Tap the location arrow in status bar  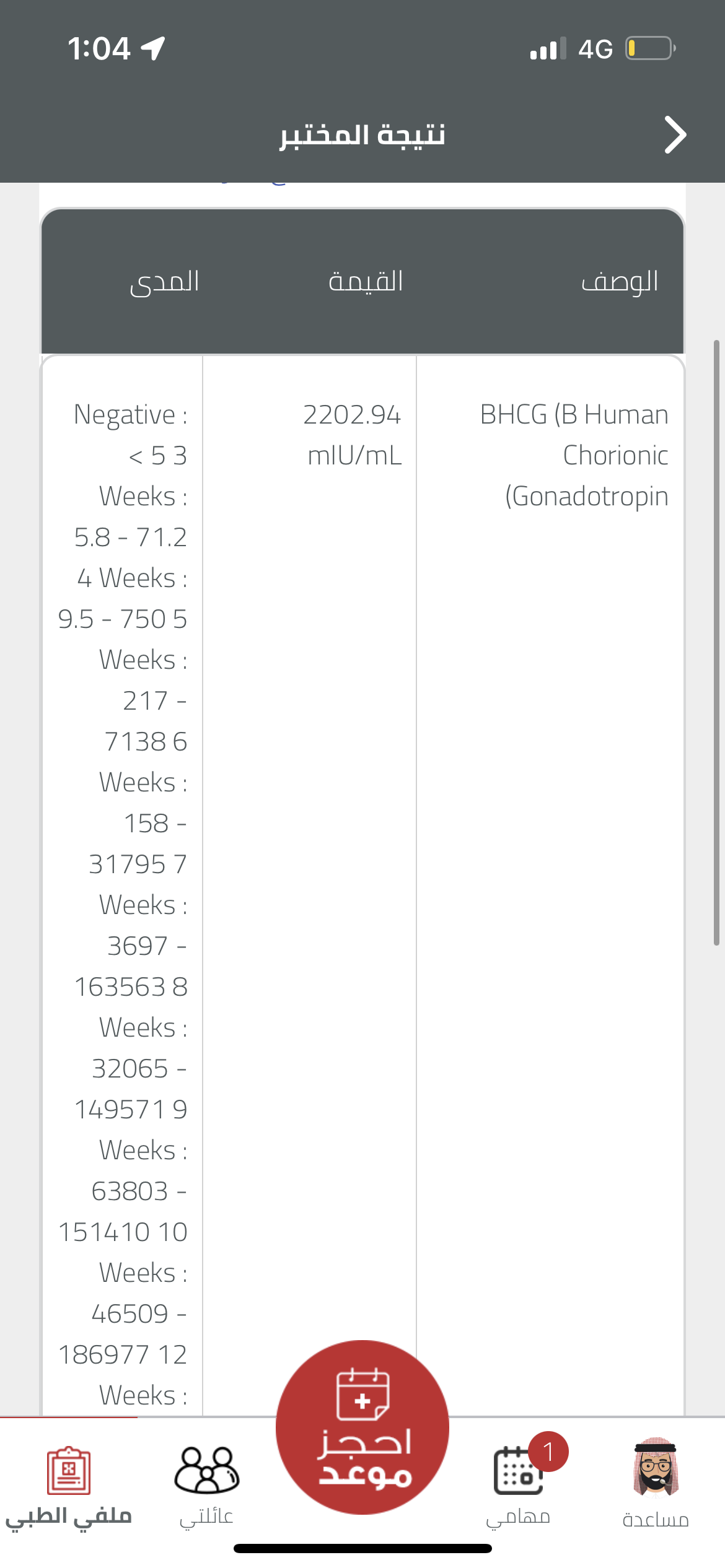pos(153,48)
